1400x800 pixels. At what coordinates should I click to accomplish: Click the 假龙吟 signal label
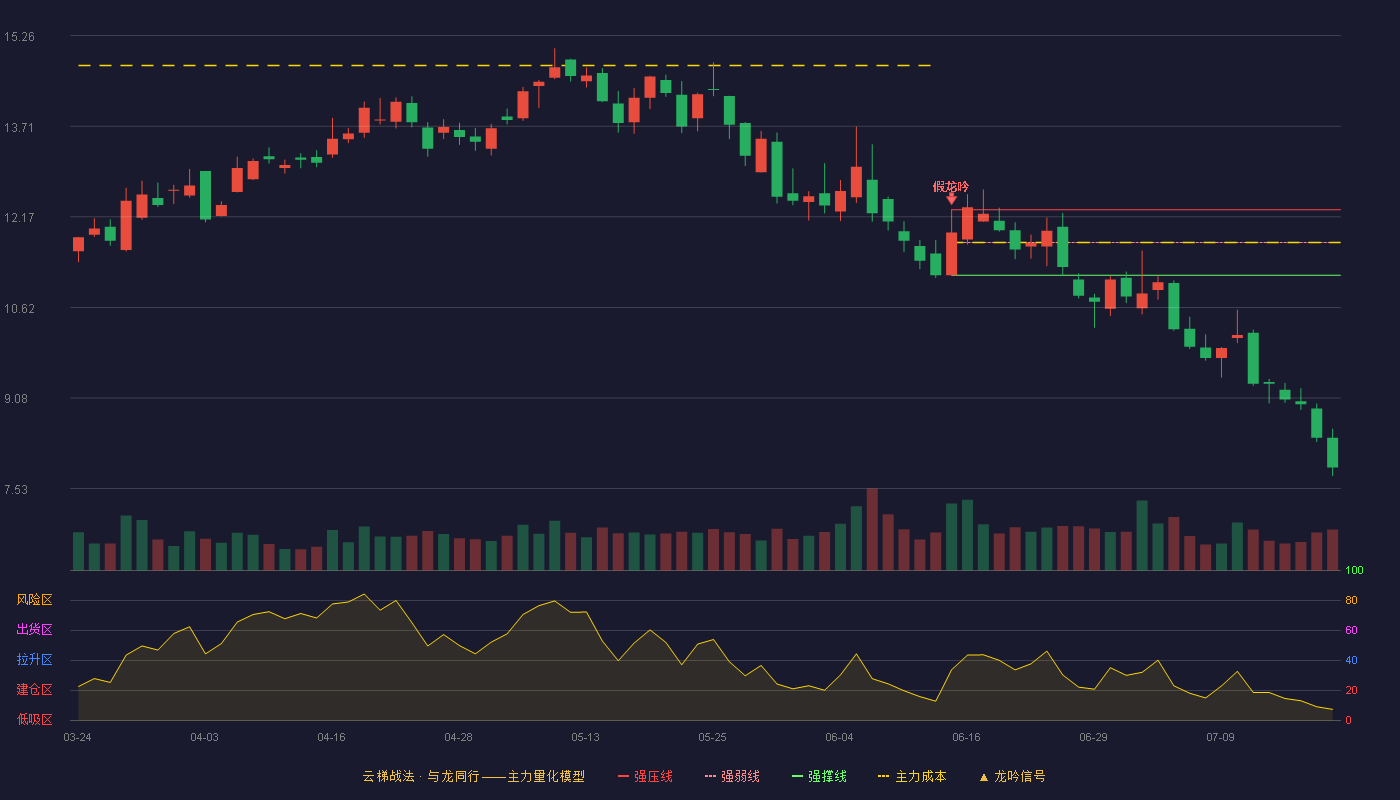(x=951, y=186)
